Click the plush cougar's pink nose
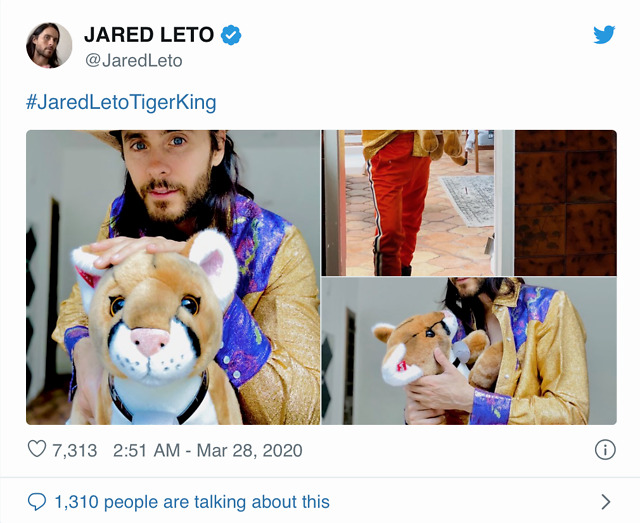This screenshot has width=640, height=523. [150, 341]
